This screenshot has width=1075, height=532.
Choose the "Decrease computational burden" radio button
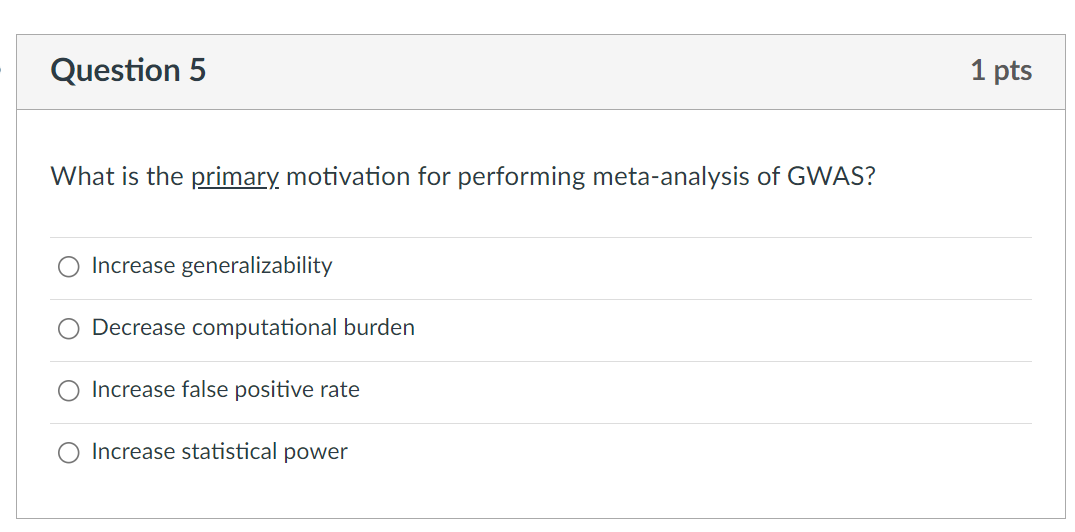(x=68, y=329)
